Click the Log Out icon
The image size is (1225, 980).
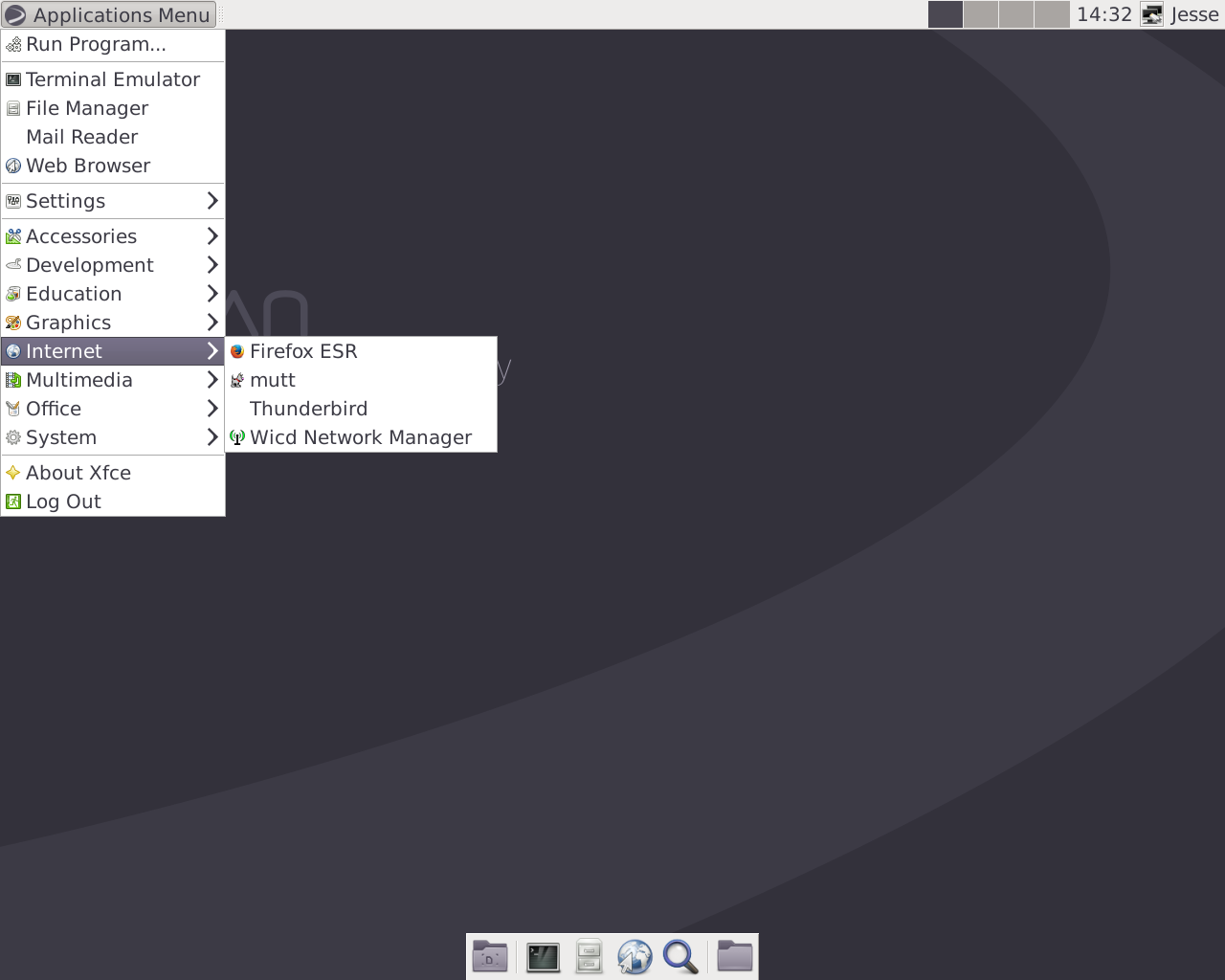[x=13, y=501]
